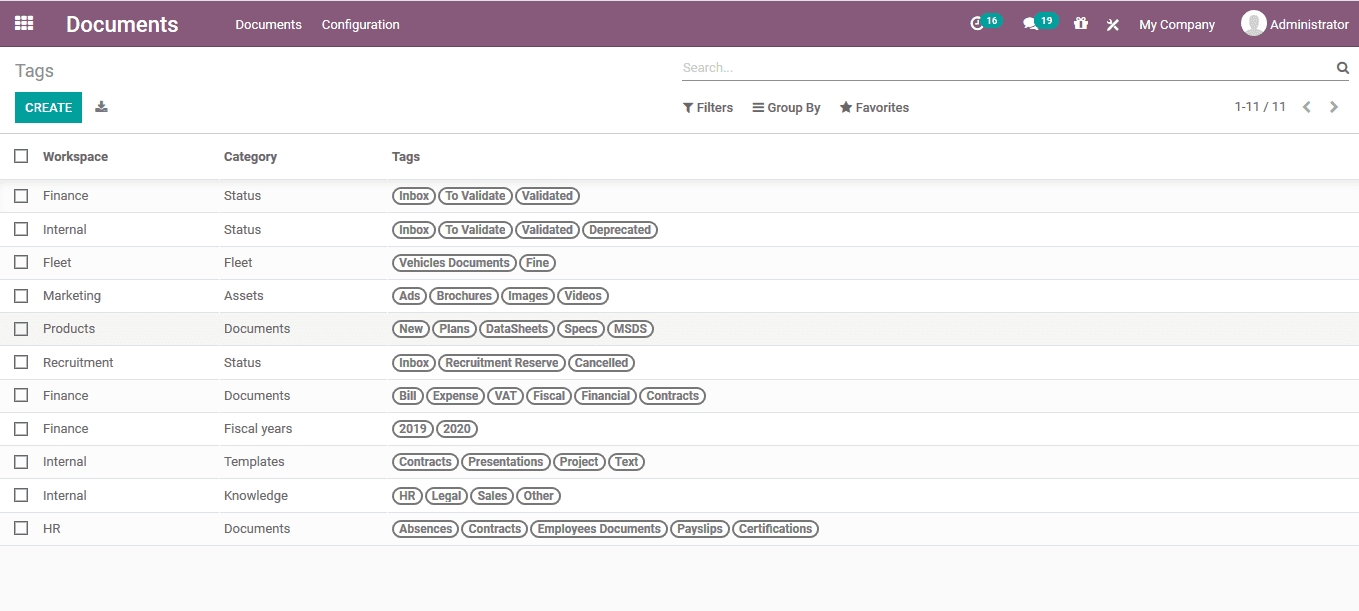Screen dimensions: 1359x611
Task: Click into the Search input field
Action: (x=1005, y=68)
